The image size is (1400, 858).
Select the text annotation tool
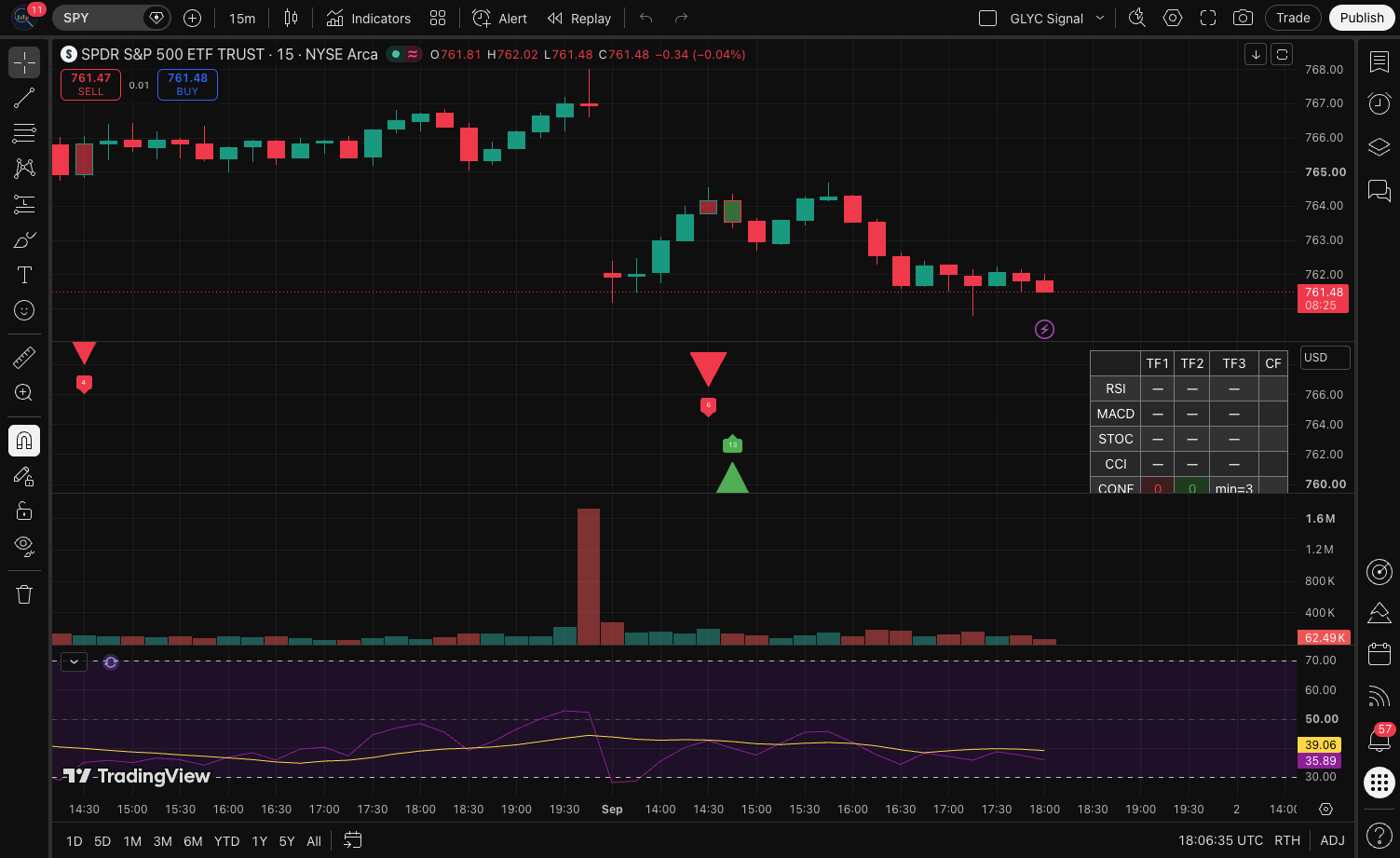pos(24,275)
